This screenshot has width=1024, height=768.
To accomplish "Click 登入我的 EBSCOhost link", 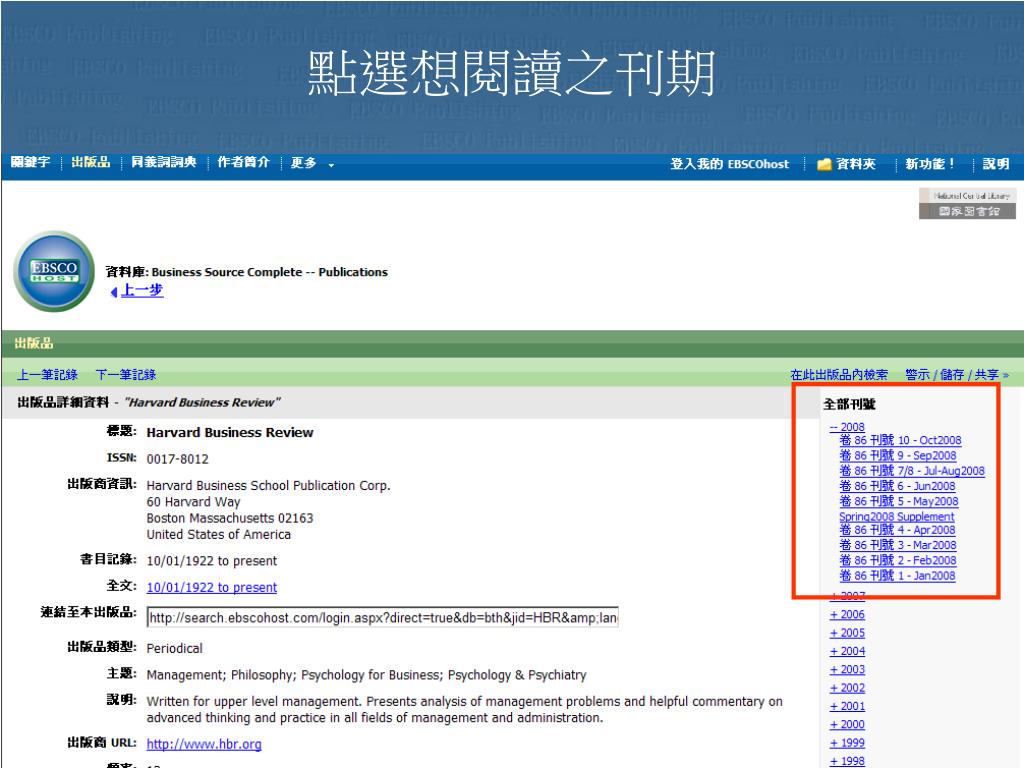I will (x=730, y=164).
